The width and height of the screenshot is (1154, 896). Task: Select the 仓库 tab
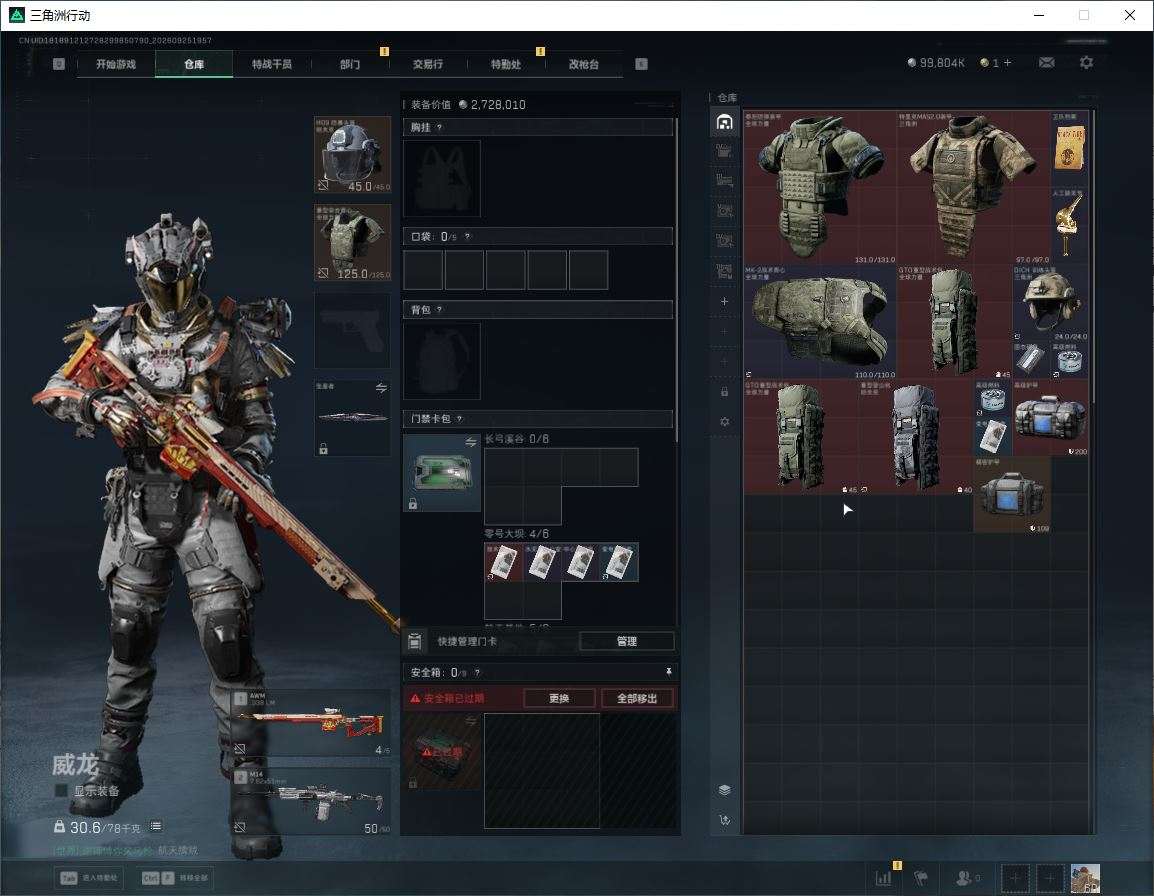(194, 64)
